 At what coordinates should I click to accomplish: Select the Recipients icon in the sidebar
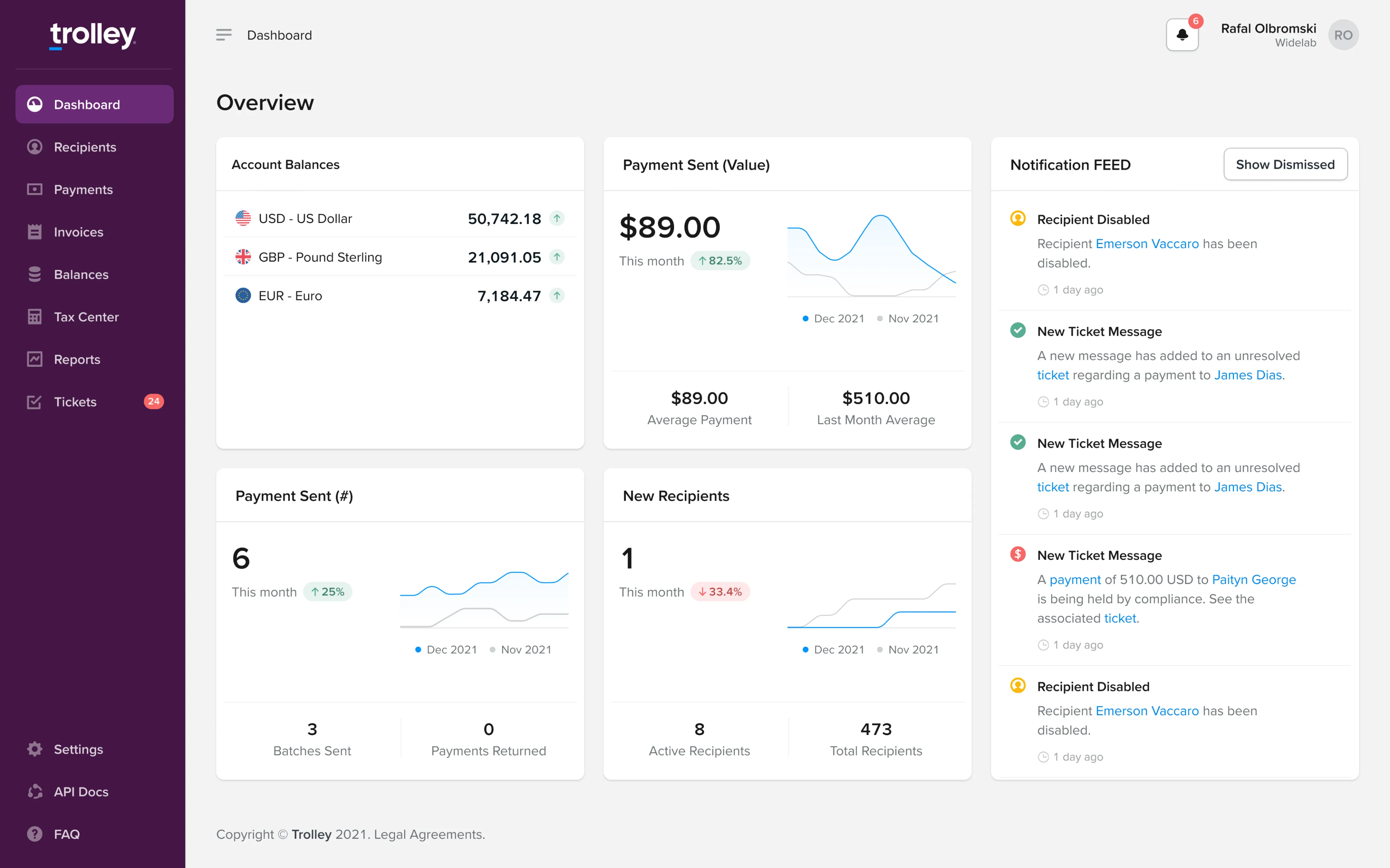click(x=34, y=147)
